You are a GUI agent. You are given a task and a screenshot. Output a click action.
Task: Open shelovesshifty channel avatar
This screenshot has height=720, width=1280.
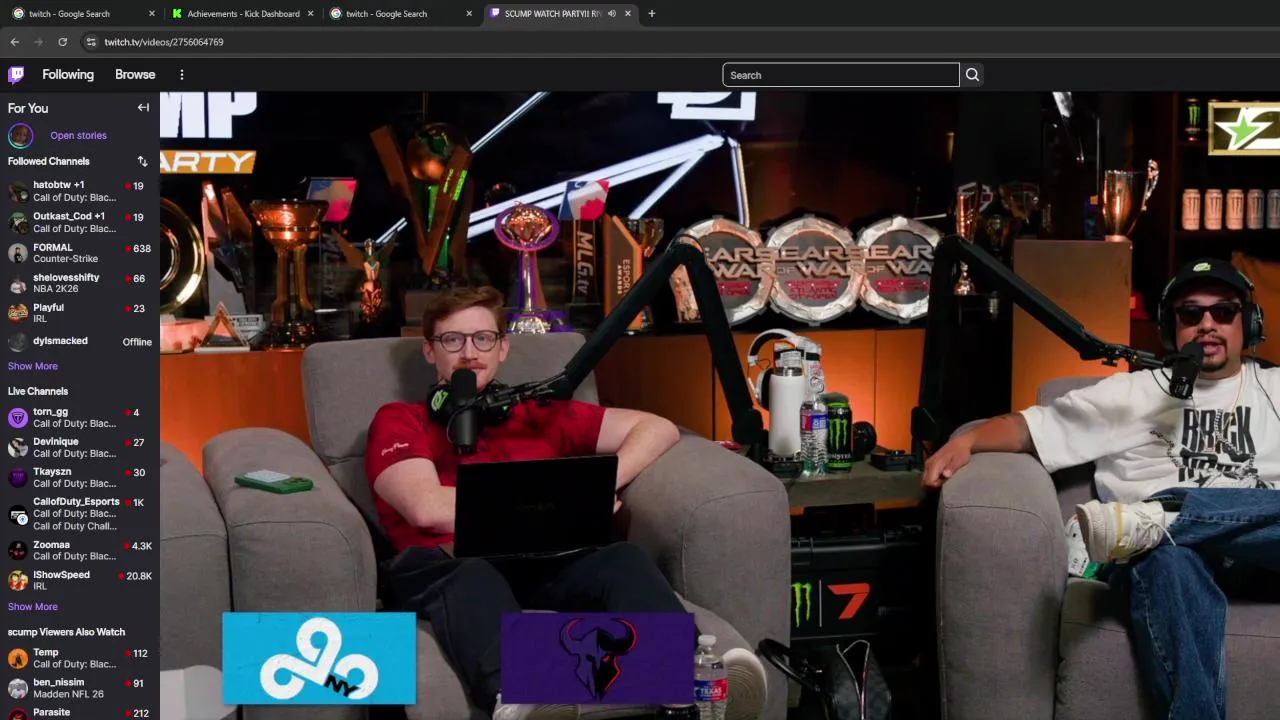(18, 283)
